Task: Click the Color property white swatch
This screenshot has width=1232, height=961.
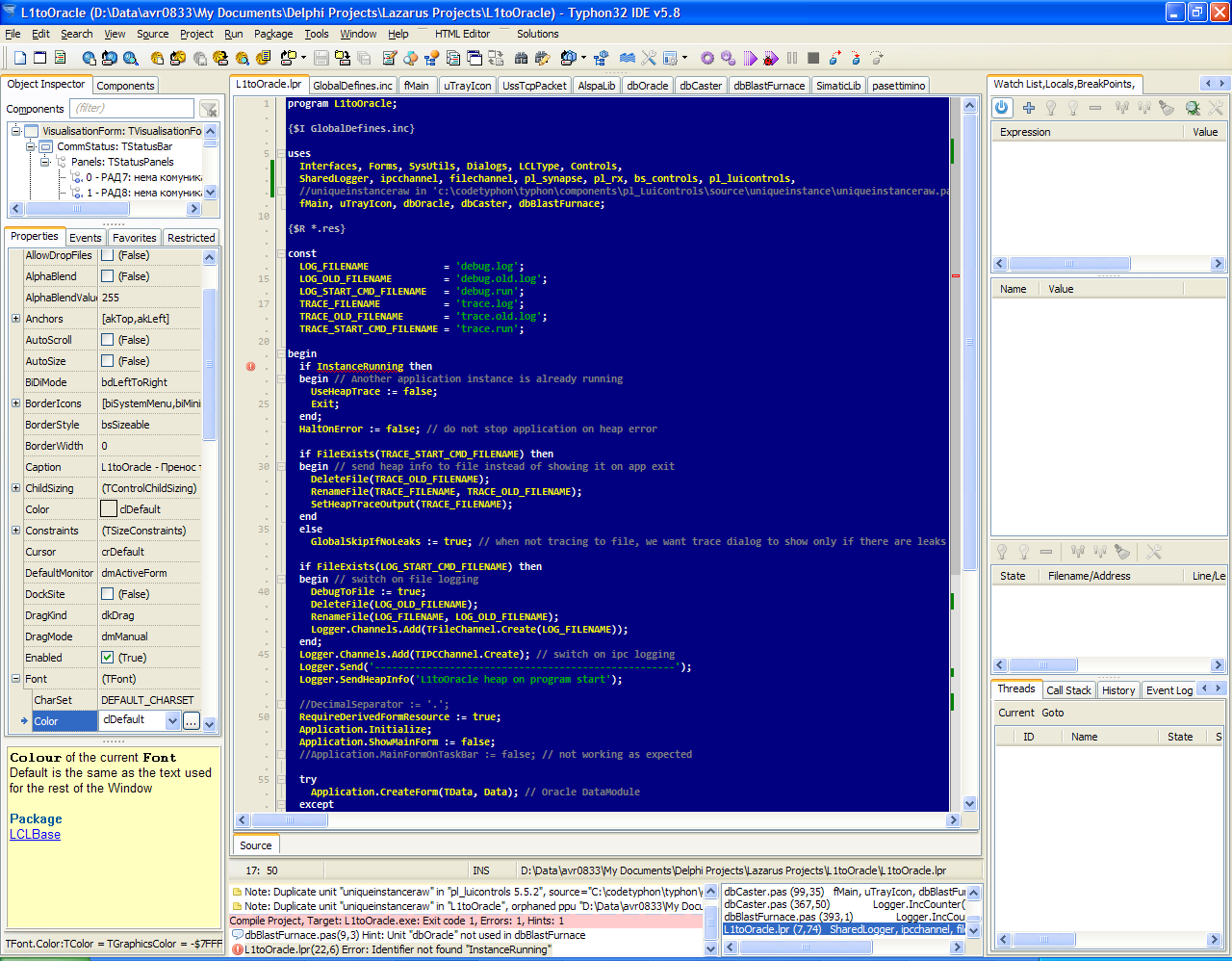Action: (x=109, y=509)
